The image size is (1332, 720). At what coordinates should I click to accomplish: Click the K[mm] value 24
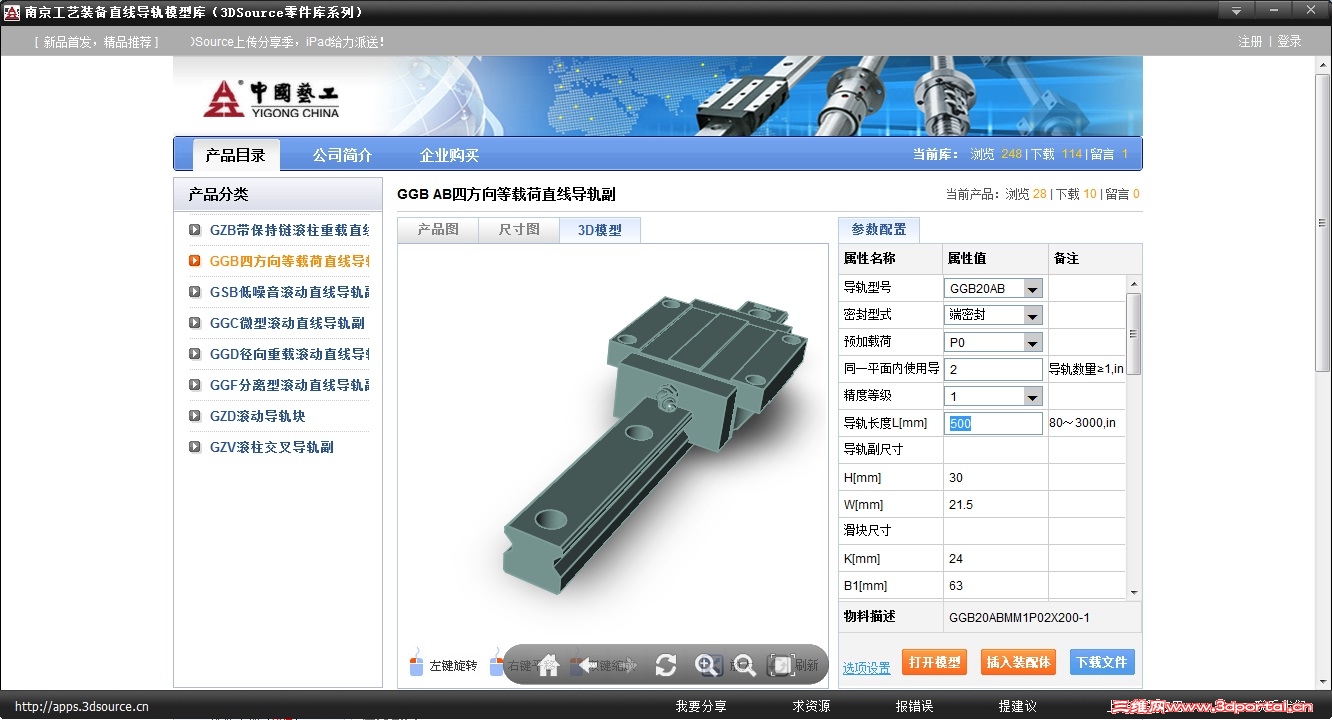click(x=956, y=558)
